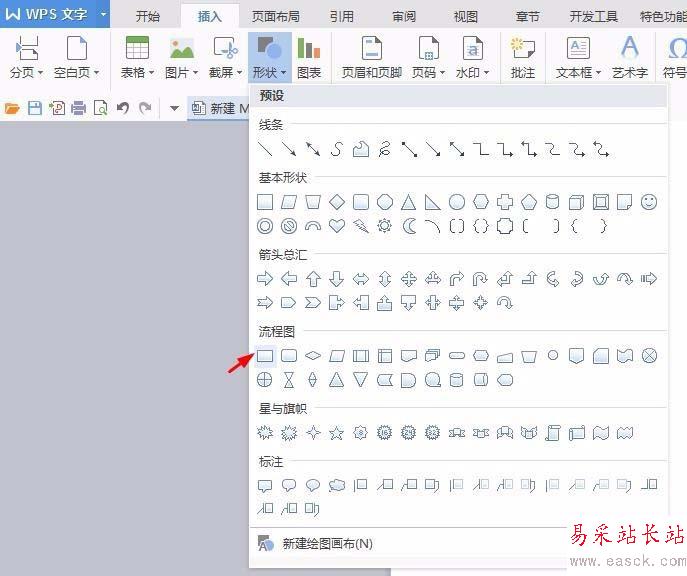687x576 pixels.
Task: Select the straight line shape
Action: [x=265, y=149]
